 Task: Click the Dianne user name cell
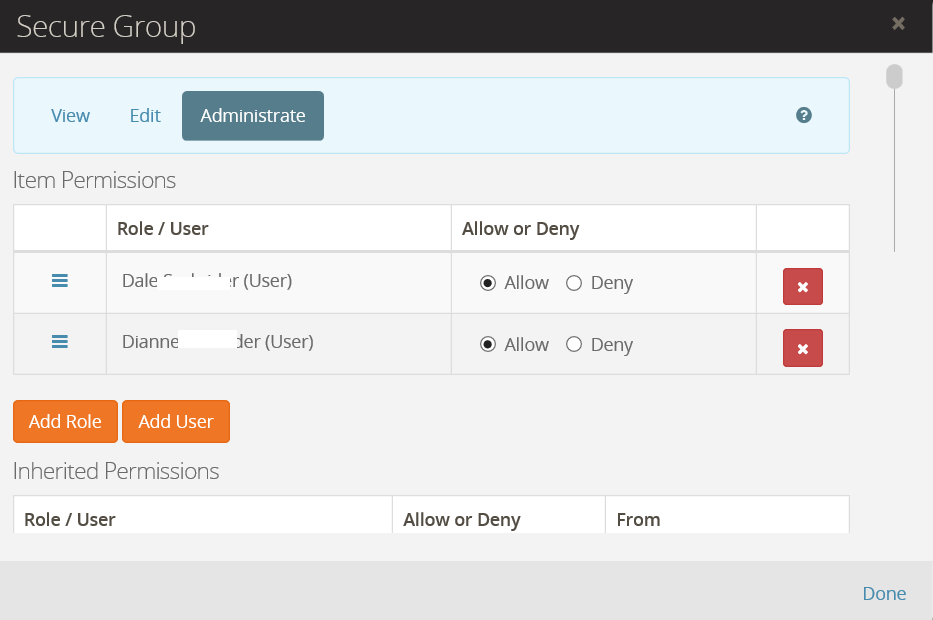(217, 342)
